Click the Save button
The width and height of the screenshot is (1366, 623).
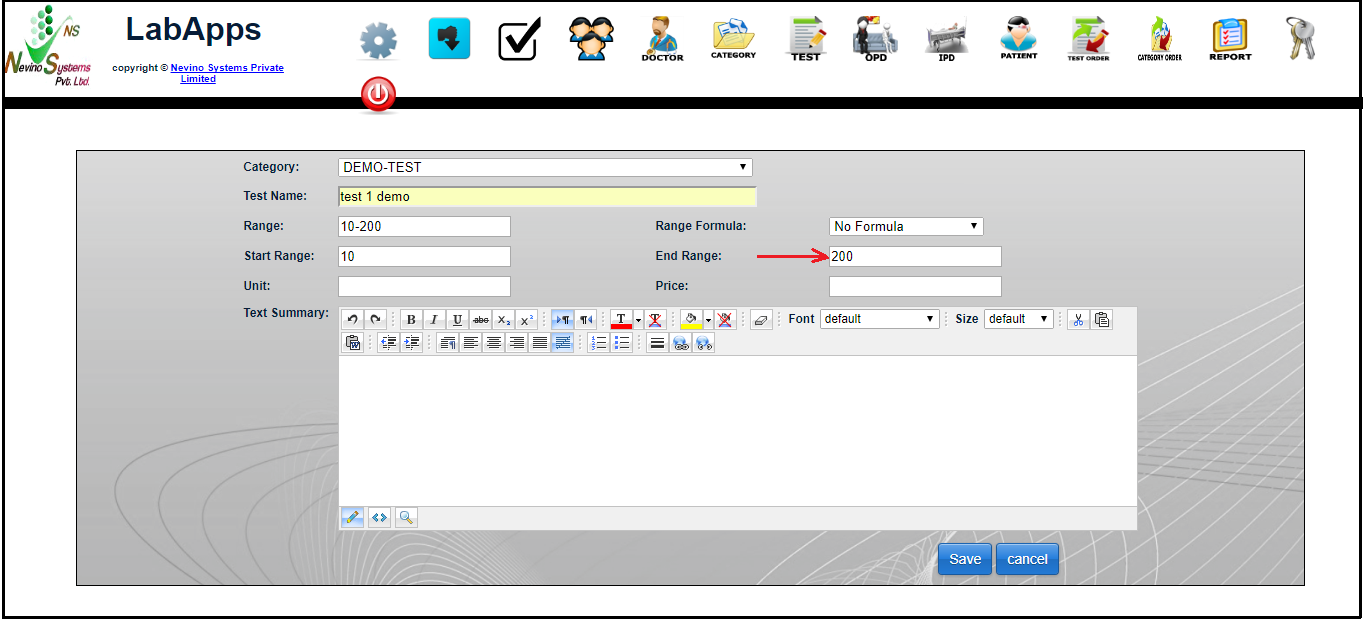[964, 559]
